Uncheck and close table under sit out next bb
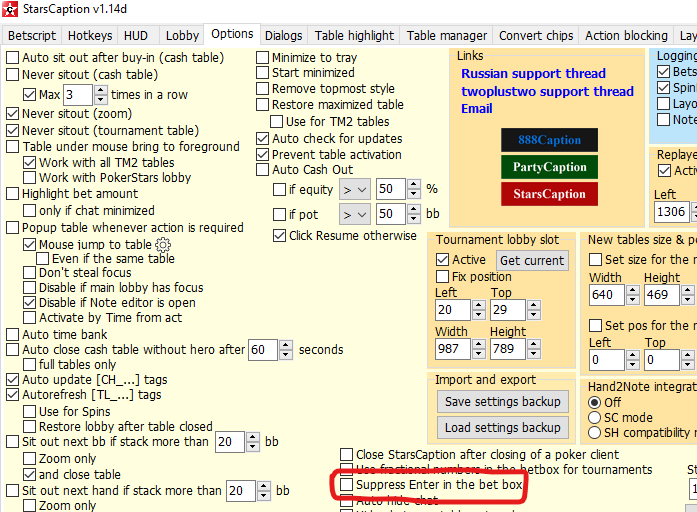The width and height of the screenshot is (697, 512). click(x=29, y=475)
